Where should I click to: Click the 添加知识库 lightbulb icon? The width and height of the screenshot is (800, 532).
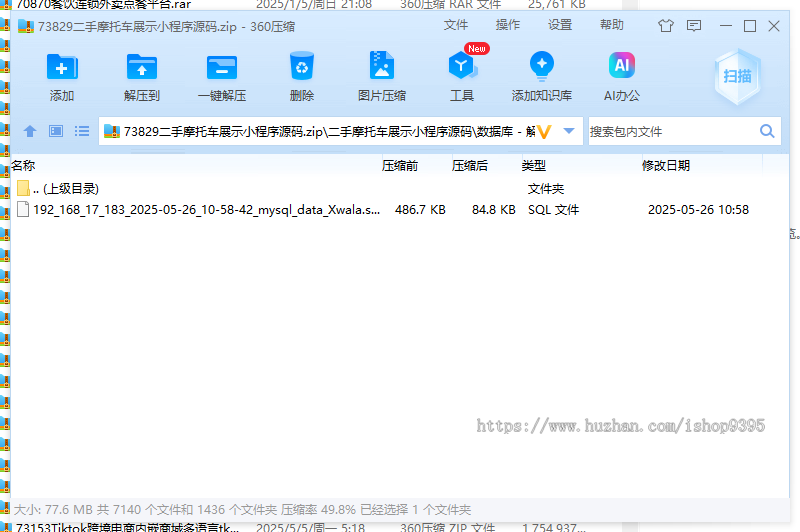click(x=542, y=66)
